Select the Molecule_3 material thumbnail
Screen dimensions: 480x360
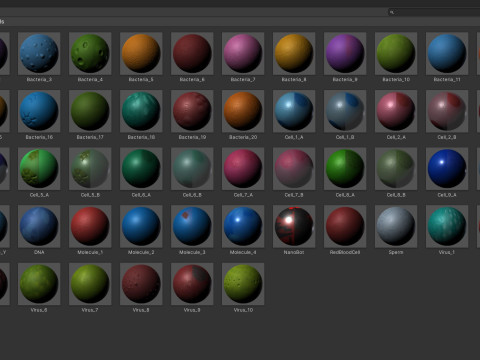point(192,226)
